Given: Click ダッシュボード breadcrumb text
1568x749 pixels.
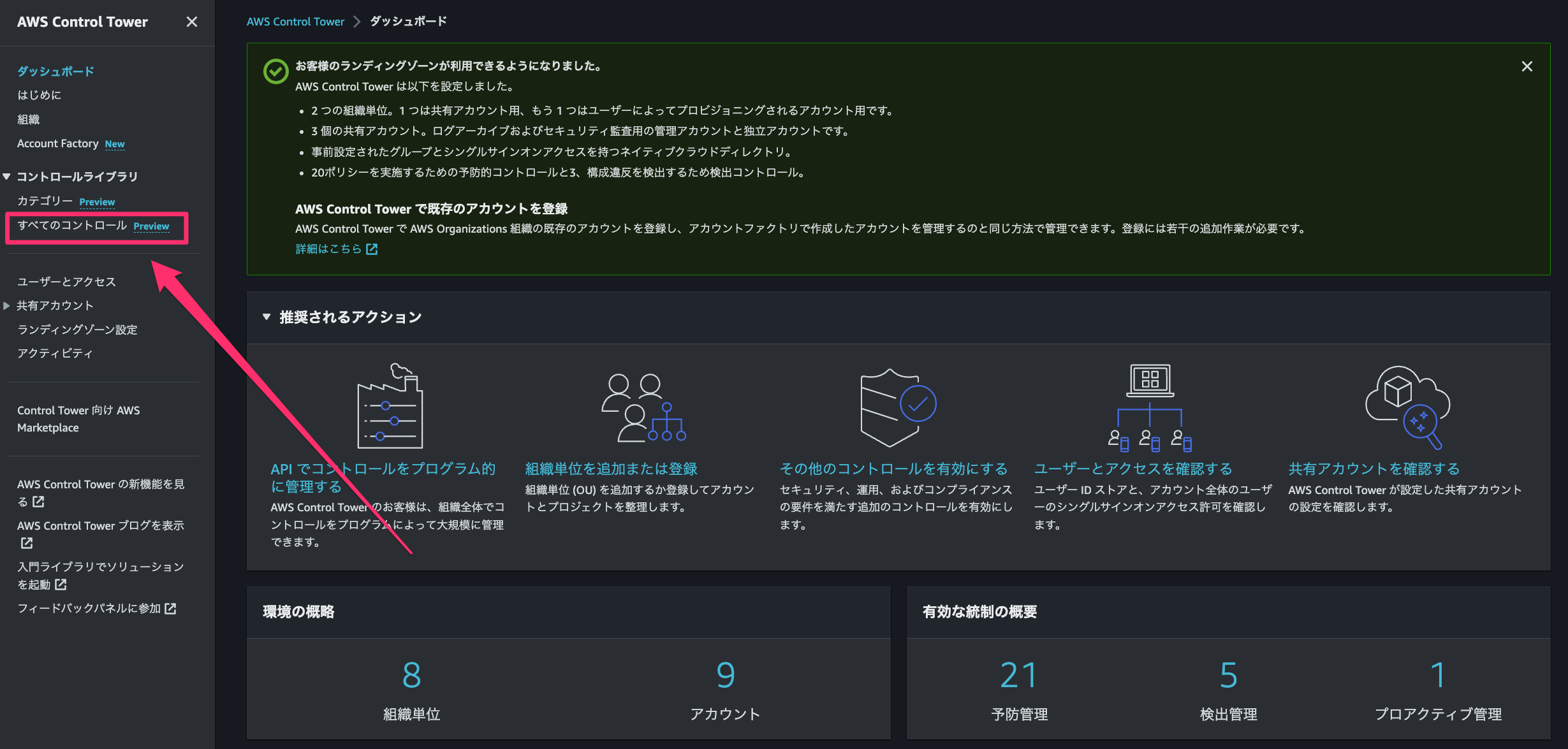Looking at the screenshot, I should pyautogui.click(x=408, y=22).
